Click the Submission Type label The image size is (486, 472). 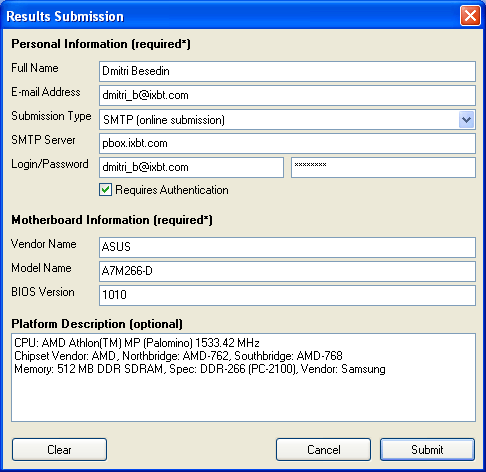51,116
